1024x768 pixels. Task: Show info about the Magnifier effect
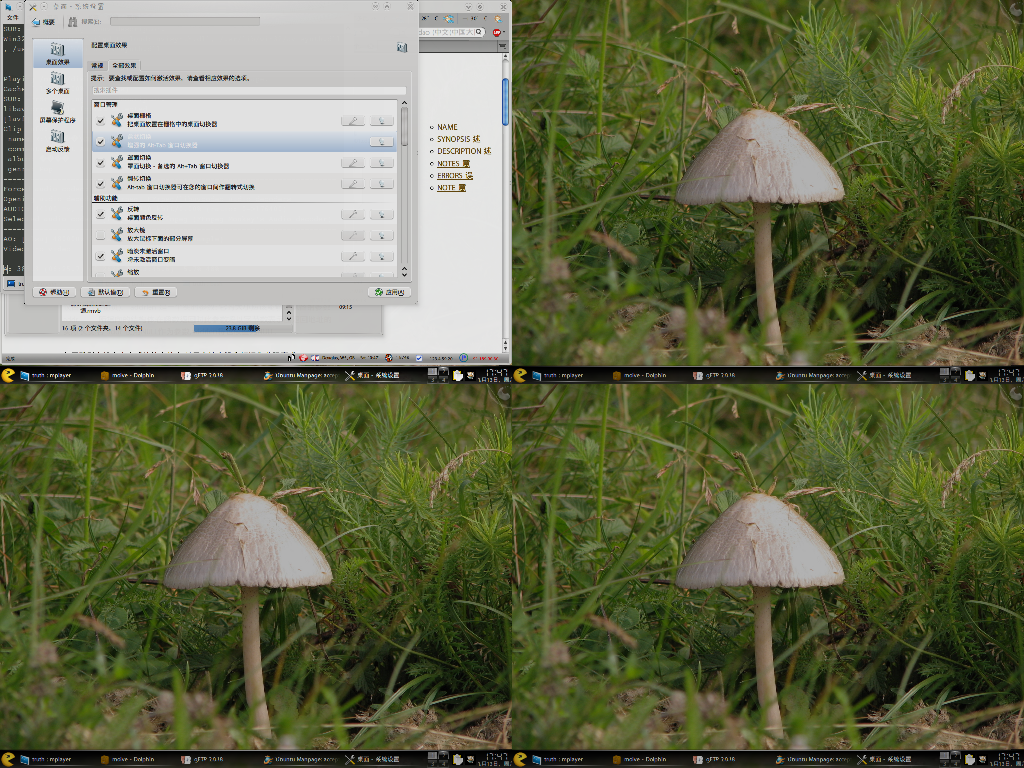(x=381, y=235)
